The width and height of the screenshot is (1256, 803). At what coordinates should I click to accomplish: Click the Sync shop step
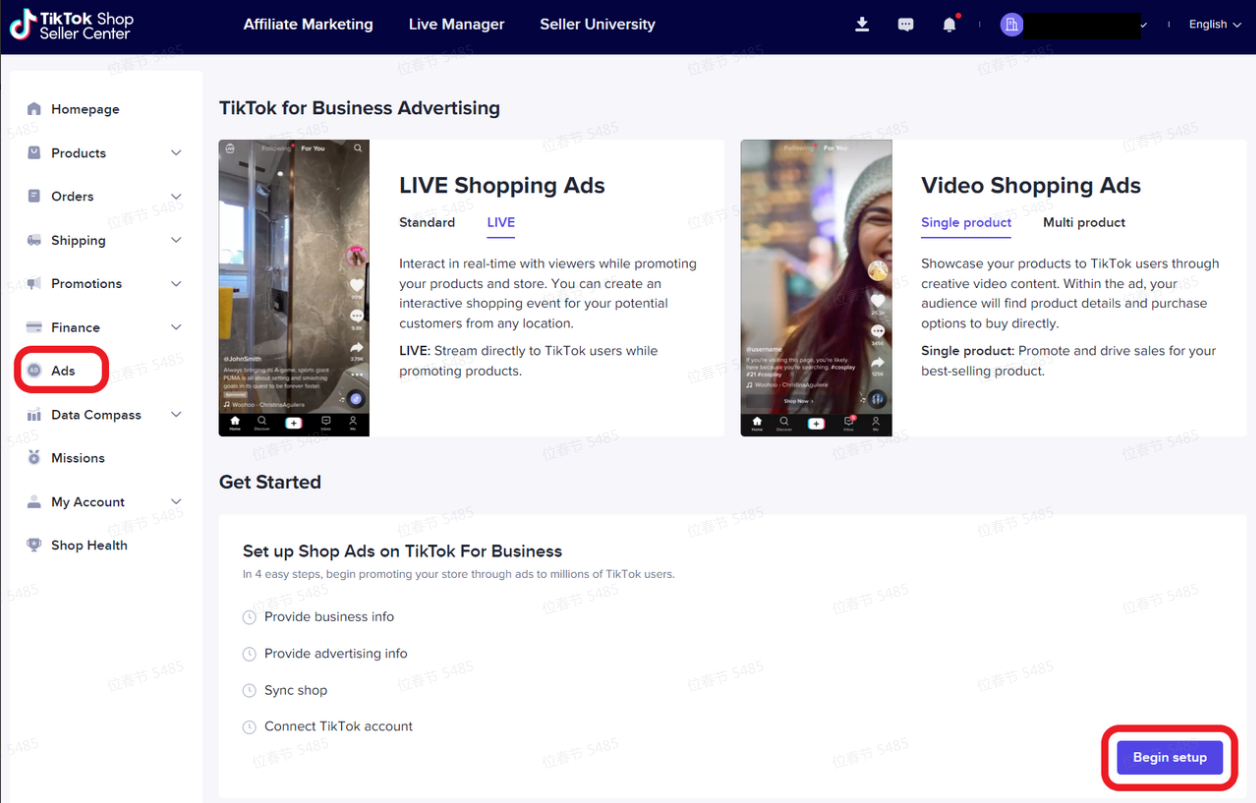(296, 691)
